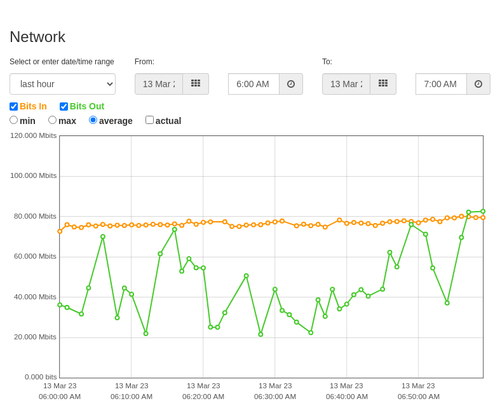Image resolution: width=500 pixels, height=403 pixels.
Task: Click the From time field 6:00 AM
Action: [254, 84]
